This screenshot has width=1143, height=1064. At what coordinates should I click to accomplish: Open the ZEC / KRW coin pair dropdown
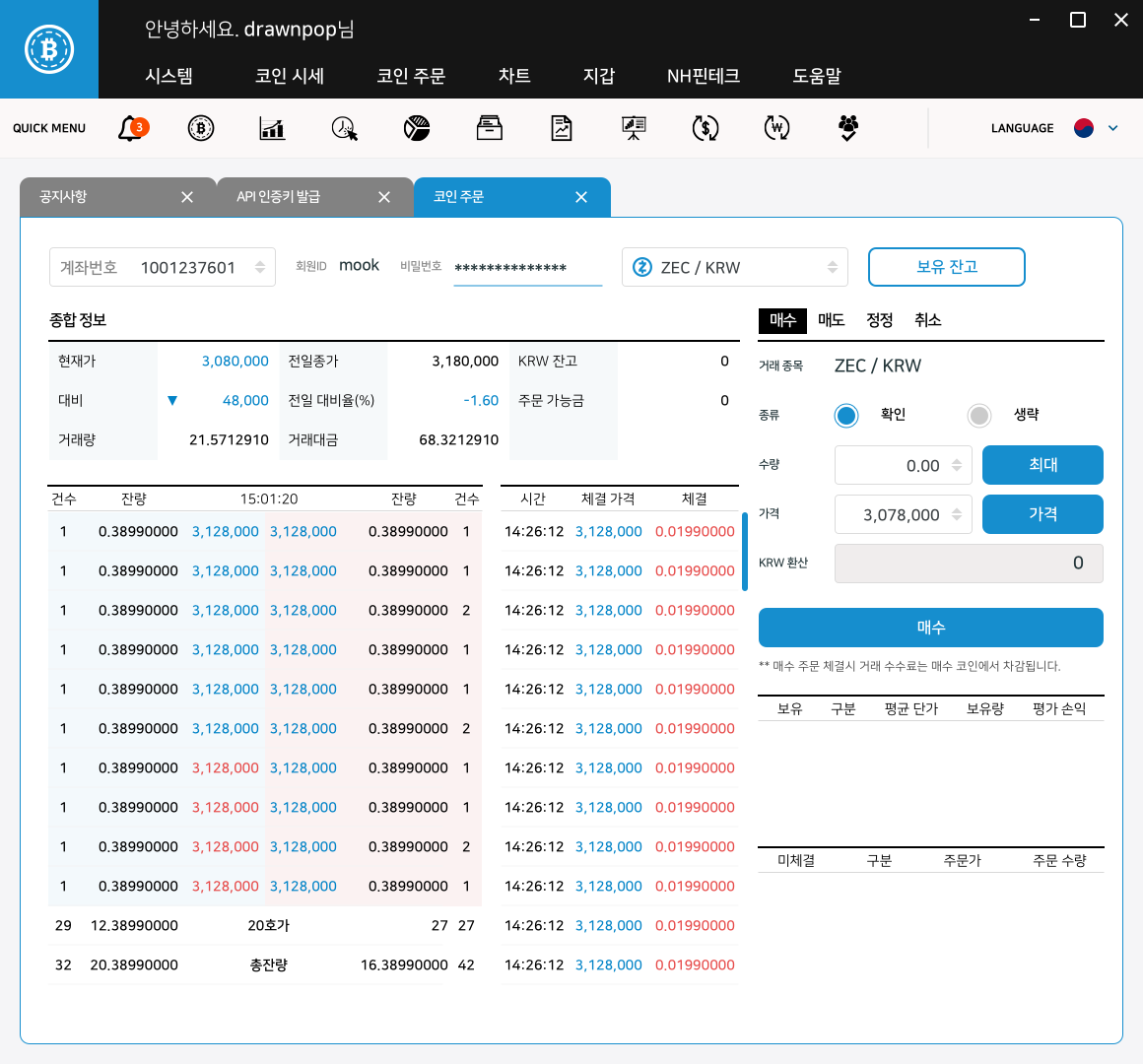pyautogui.click(x=734, y=267)
